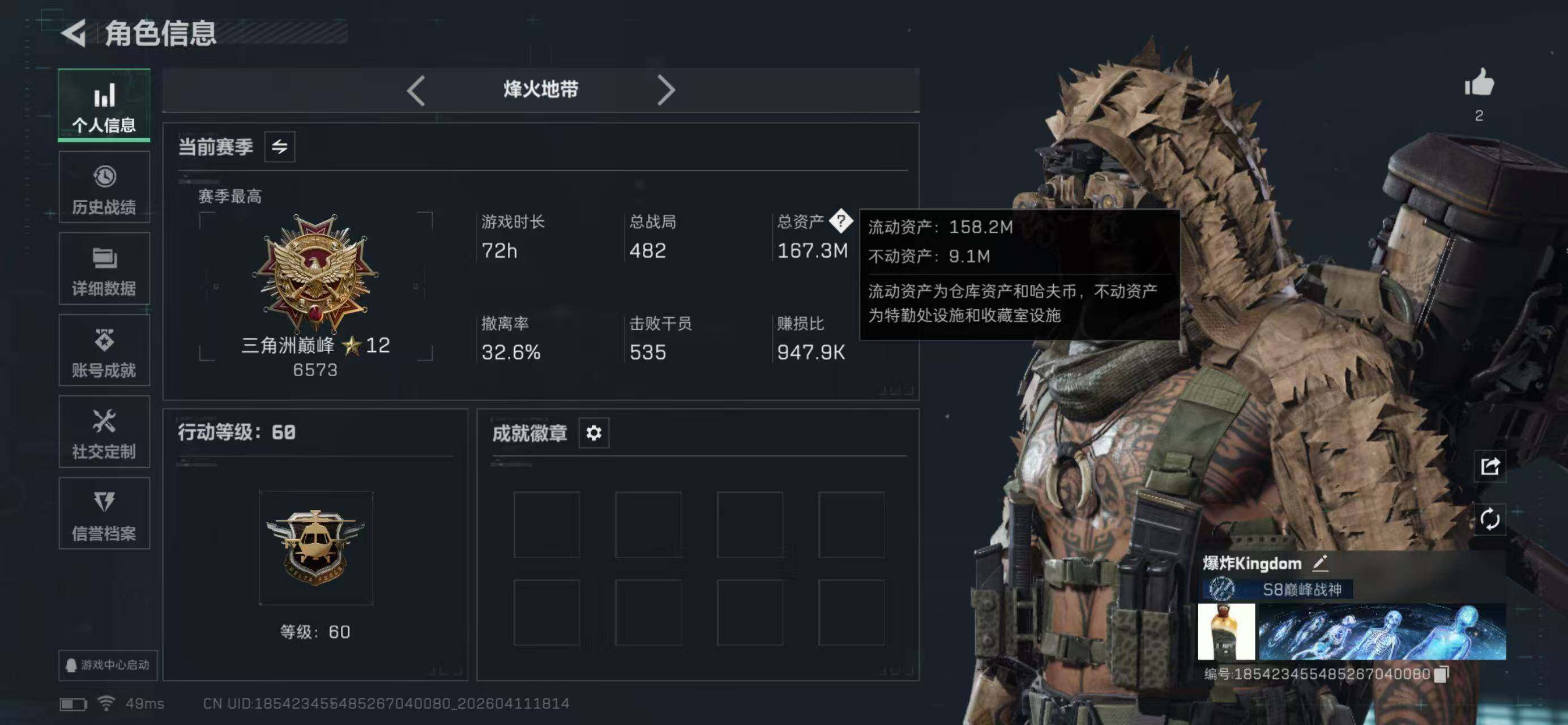The height and width of the screenshot is (725, 1568).
Task: Select the first empty 成就徽章 slot
Action: [x=546, y=524]
